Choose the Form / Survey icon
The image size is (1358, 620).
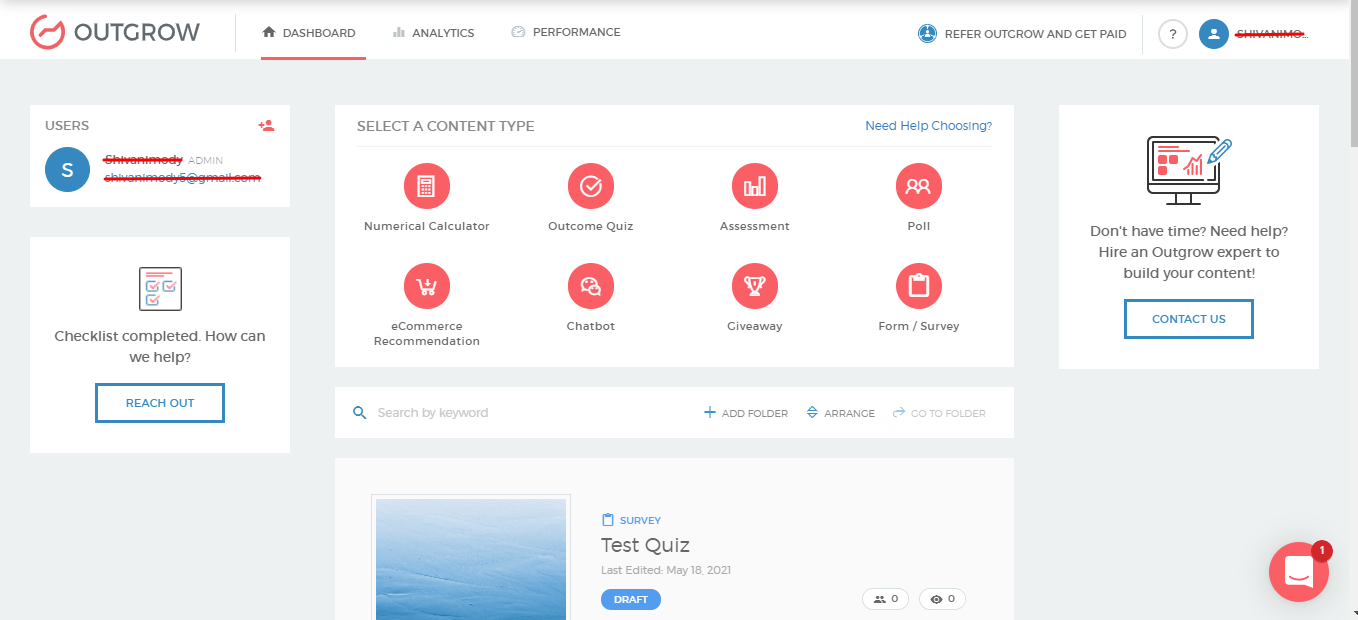coord(919,286)
